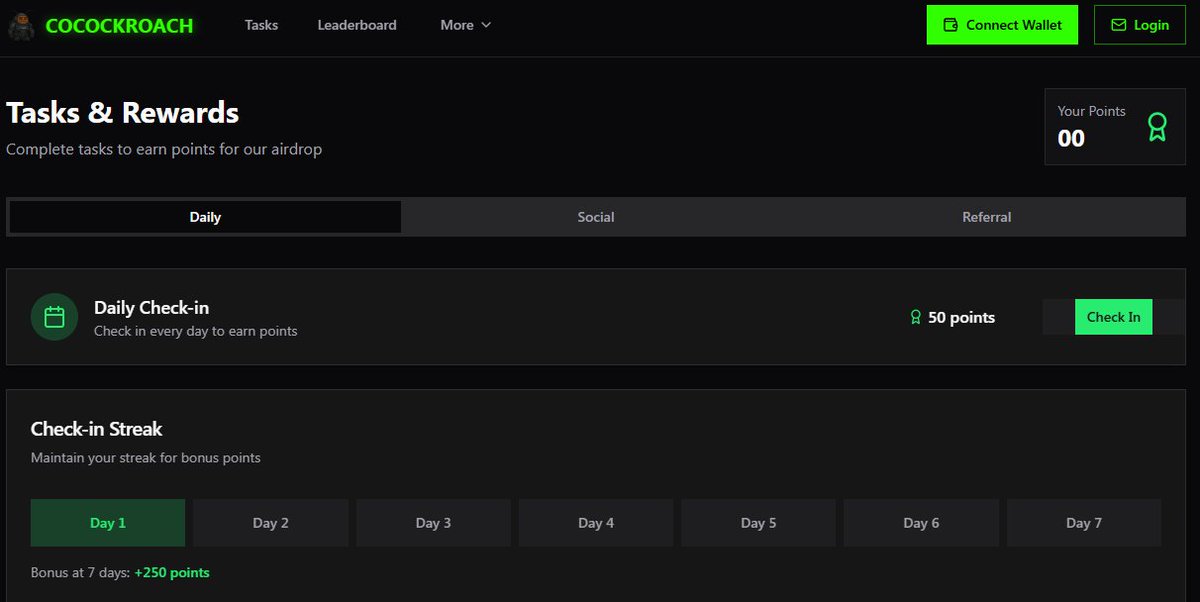The width and height of the screenshot is (1200, 602).
Task: Click the Check-in Streak heading
Action: 96,429
